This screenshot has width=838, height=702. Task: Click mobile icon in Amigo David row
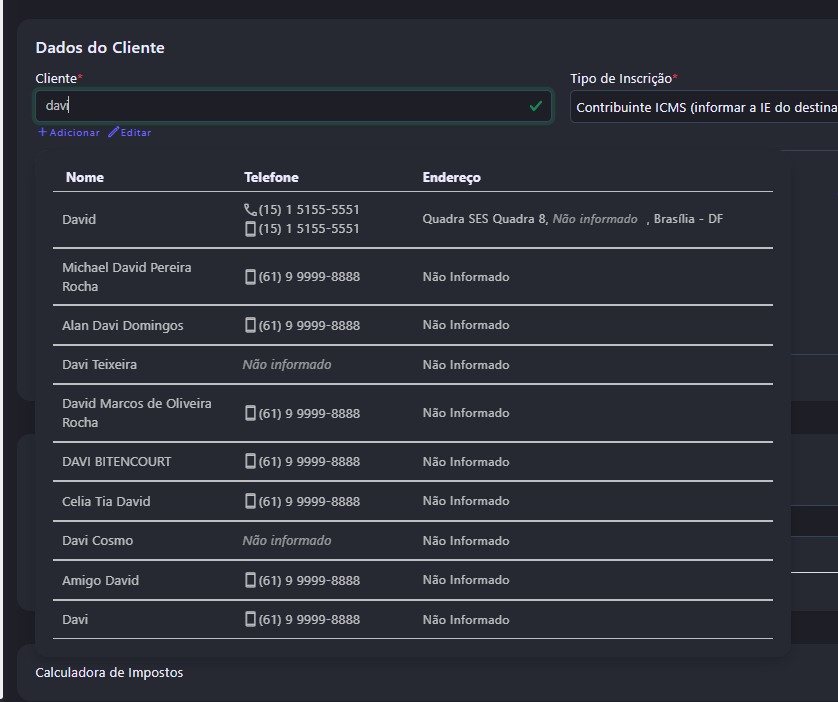pyautogui.click(x=250, y=580)
